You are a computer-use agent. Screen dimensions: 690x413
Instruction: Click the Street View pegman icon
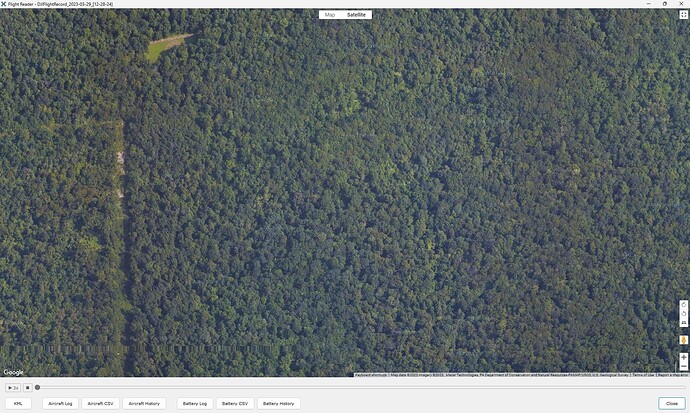coord(683,339)
